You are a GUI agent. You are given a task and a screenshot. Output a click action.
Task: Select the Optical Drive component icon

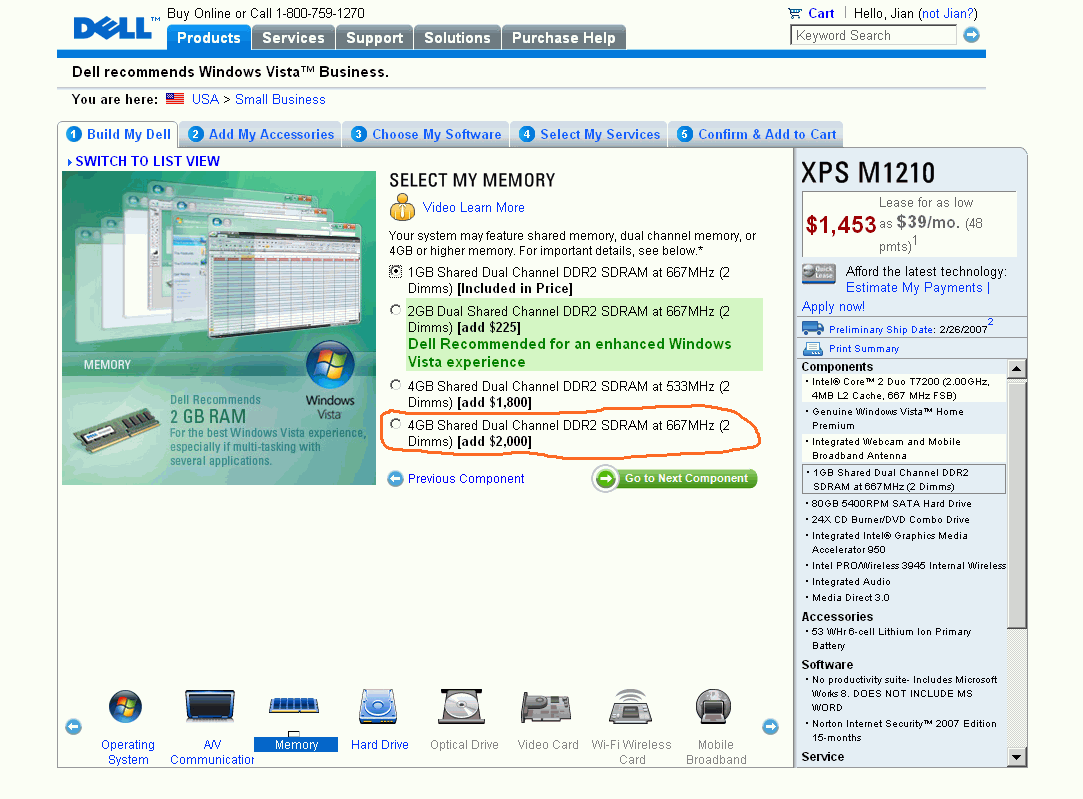[461, 706]
